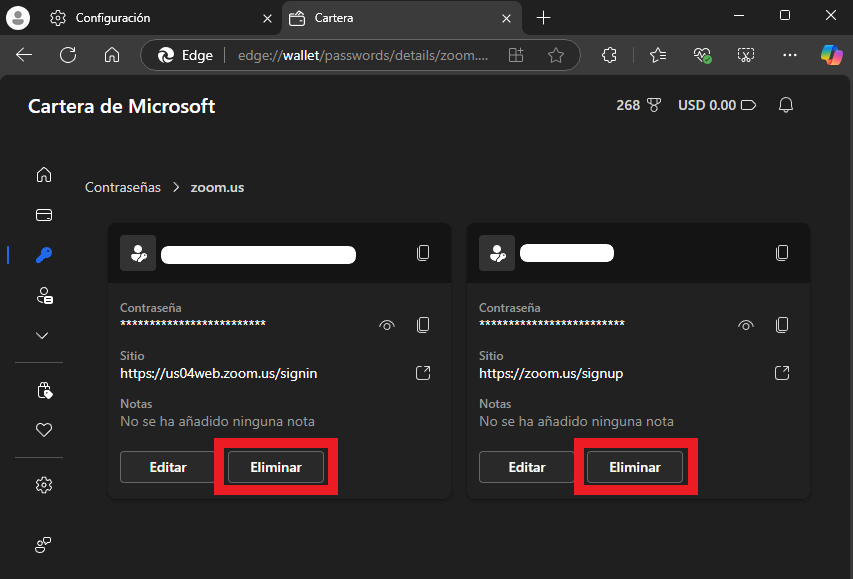Edit the zoom.us/signup credential

pyautogui.click(x=527, y=467)
